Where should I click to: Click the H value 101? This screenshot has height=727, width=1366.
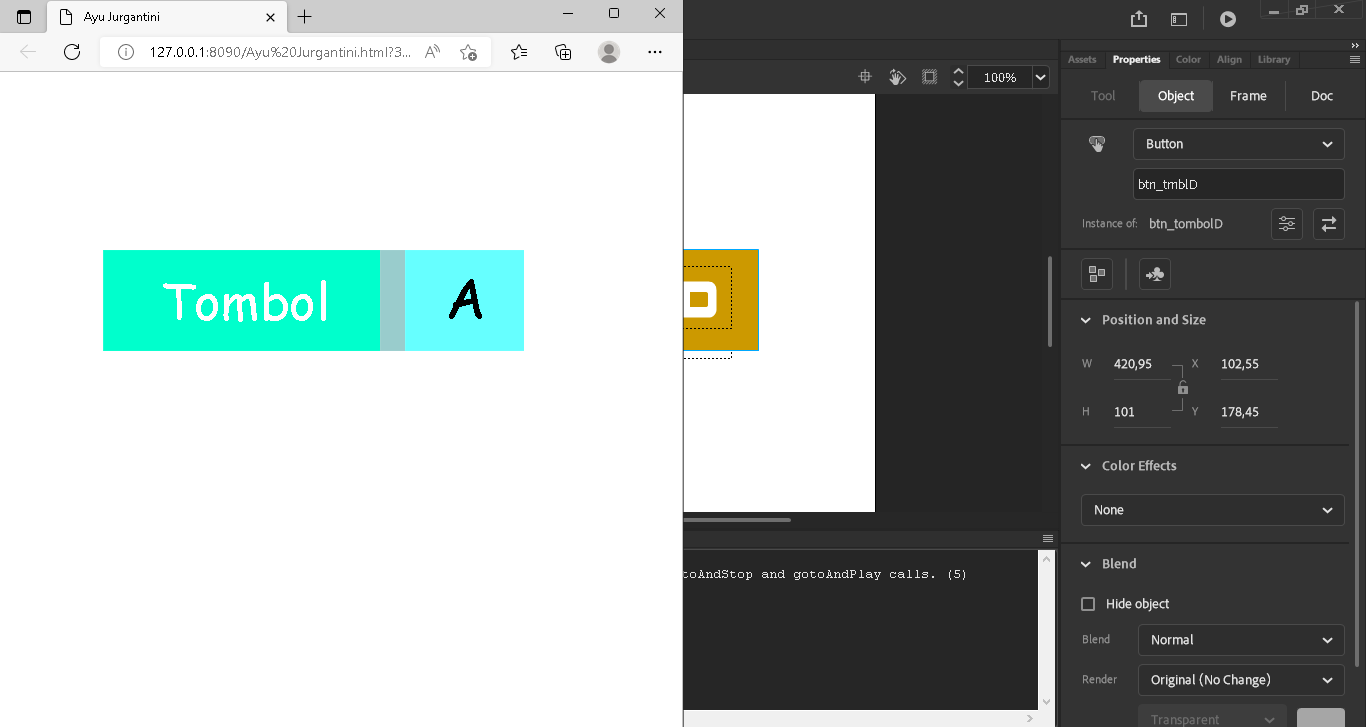1141,412
